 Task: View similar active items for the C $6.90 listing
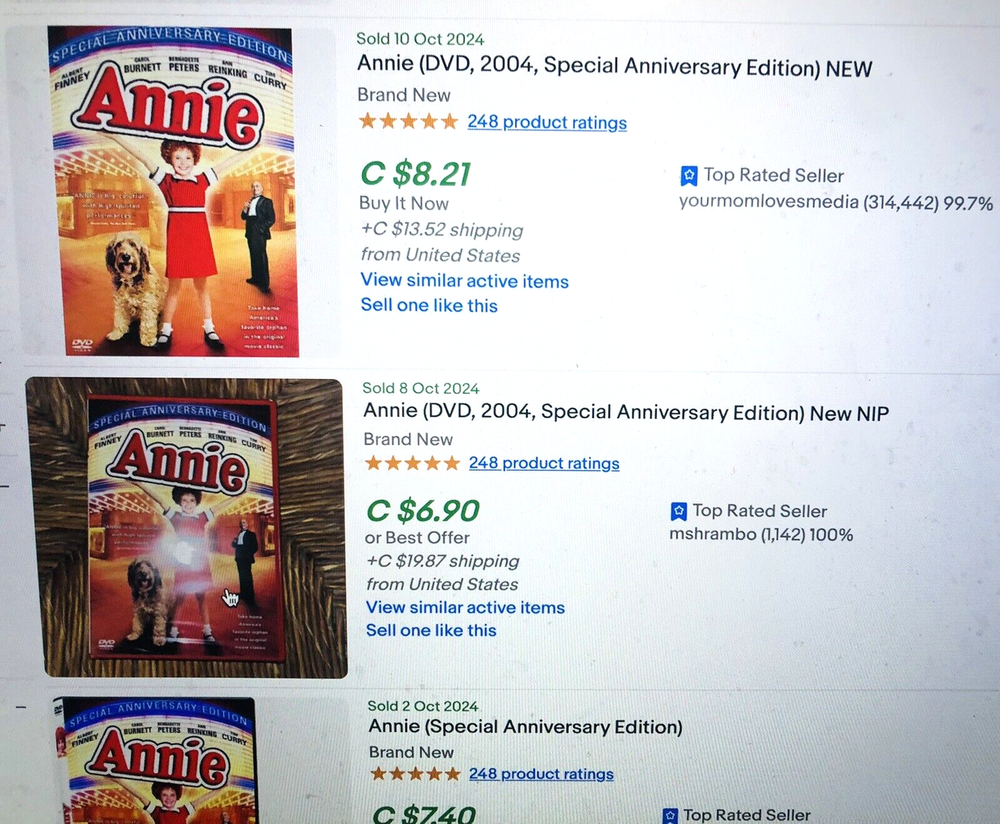pos(465,607)
